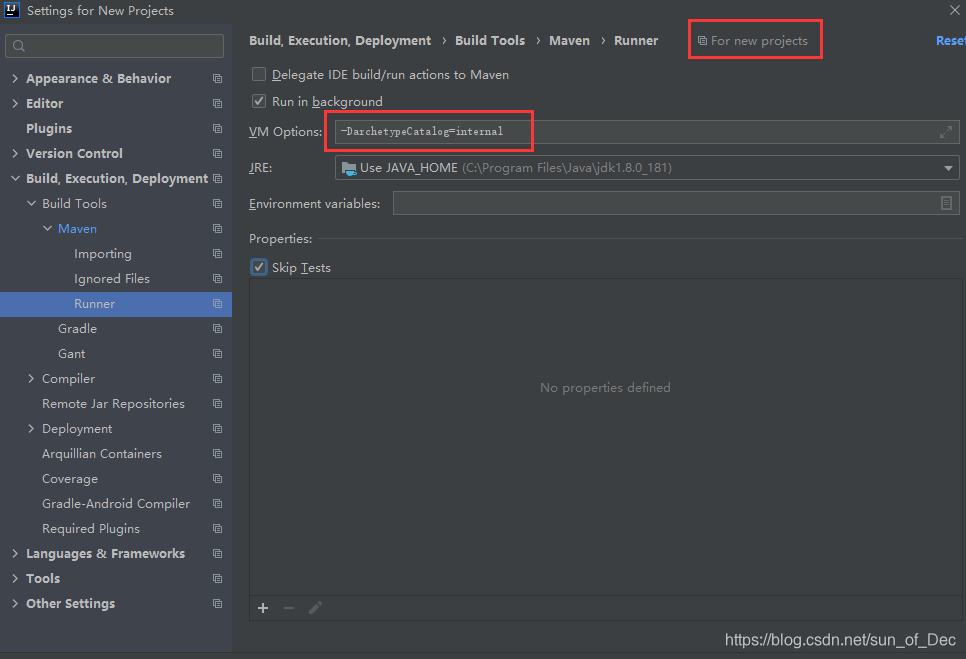Viewport: 966px width, 659px height.
Task: Click the copy icon next to Arquillian Containers
Action: pos(217,453)
